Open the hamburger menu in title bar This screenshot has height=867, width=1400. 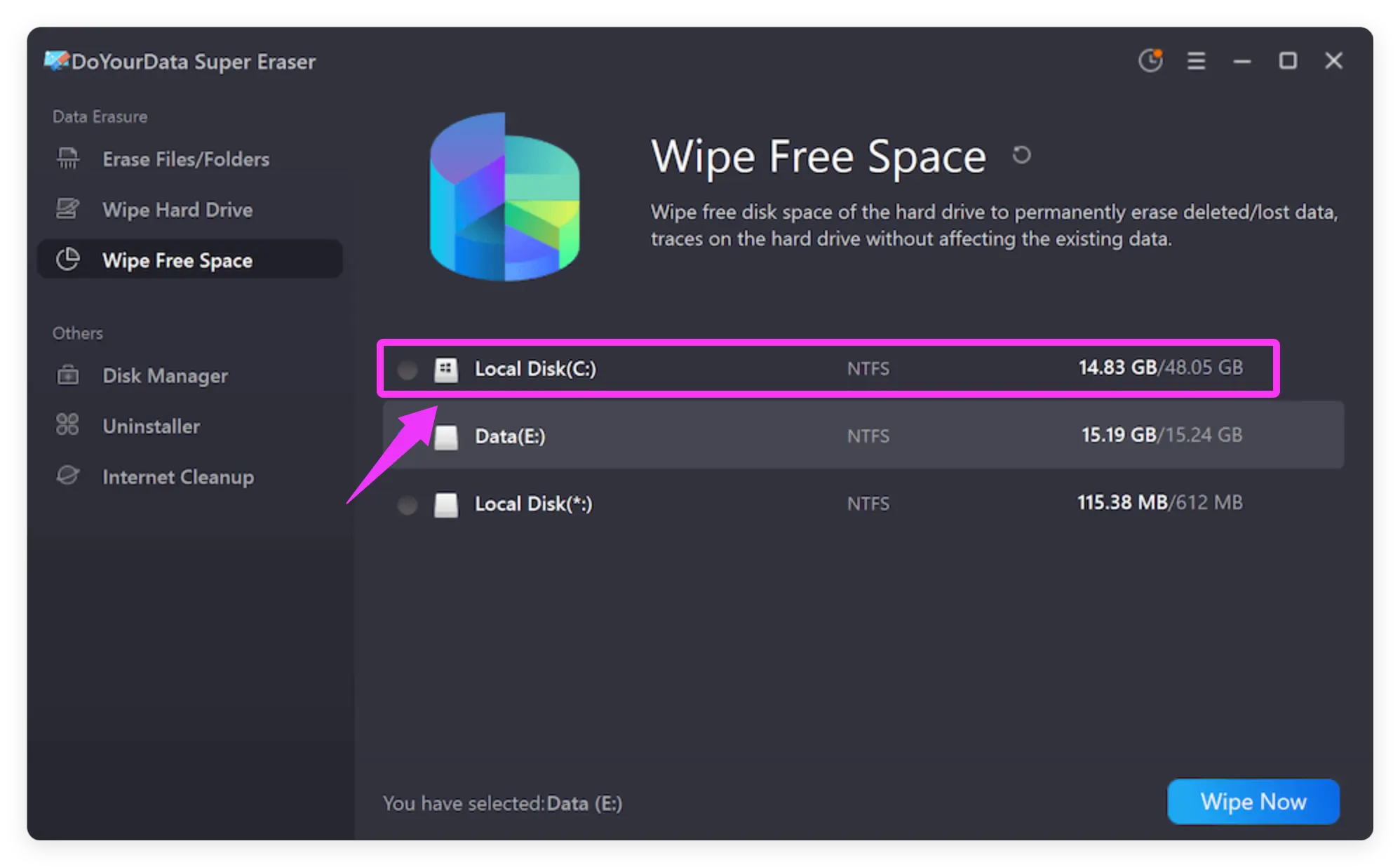pyautogui.click(x=1196, y=61)
